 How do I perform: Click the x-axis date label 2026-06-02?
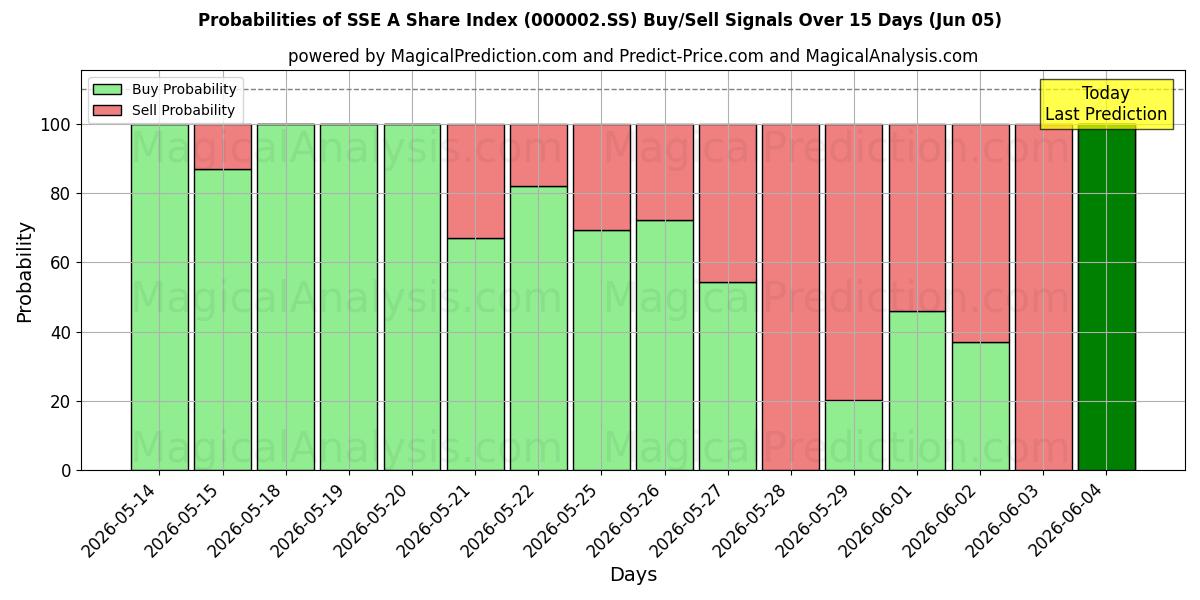tap(942, 518)
